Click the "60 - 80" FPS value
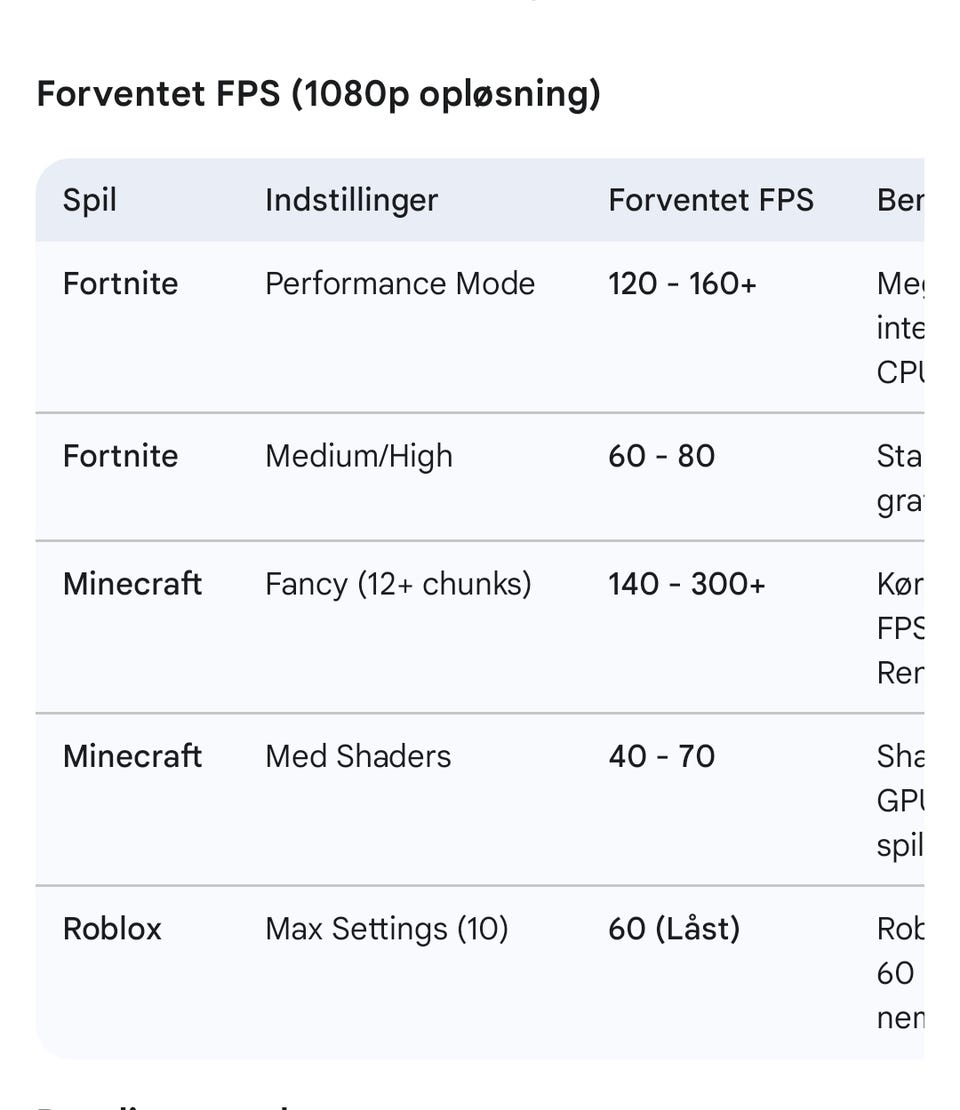 661,456
